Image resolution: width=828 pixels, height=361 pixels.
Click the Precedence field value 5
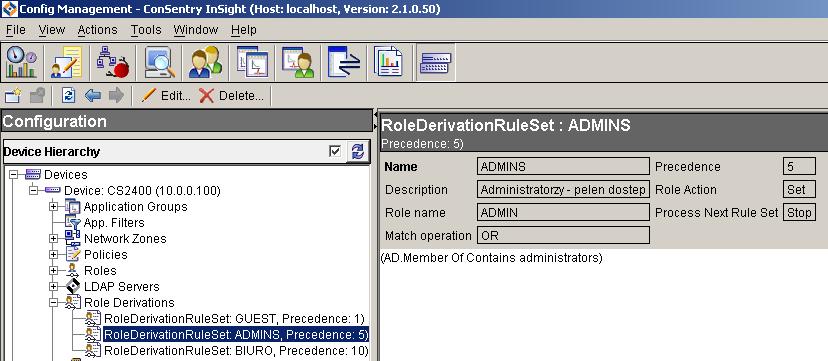click(x=799, y=166)
